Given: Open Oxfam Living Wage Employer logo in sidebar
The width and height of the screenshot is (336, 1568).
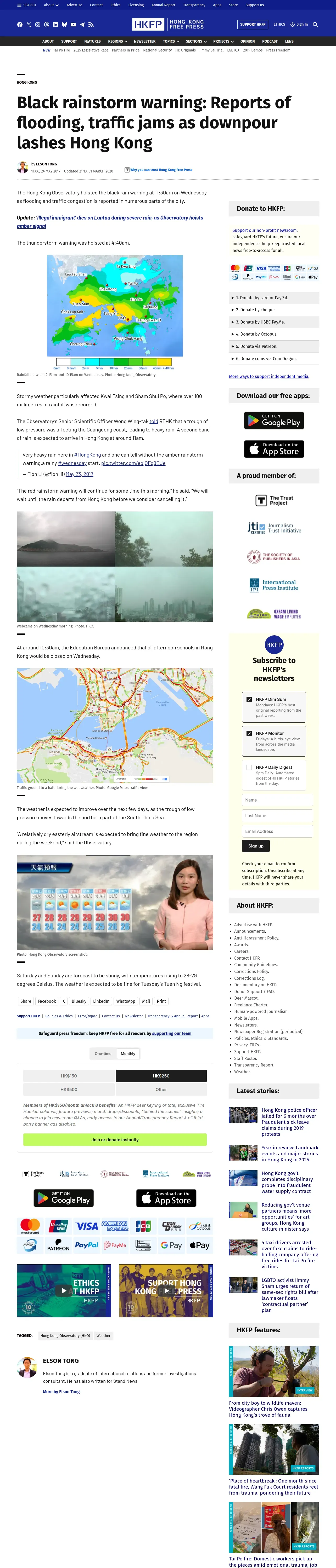Looking at the screenshot, I should (x=274, y=614).
